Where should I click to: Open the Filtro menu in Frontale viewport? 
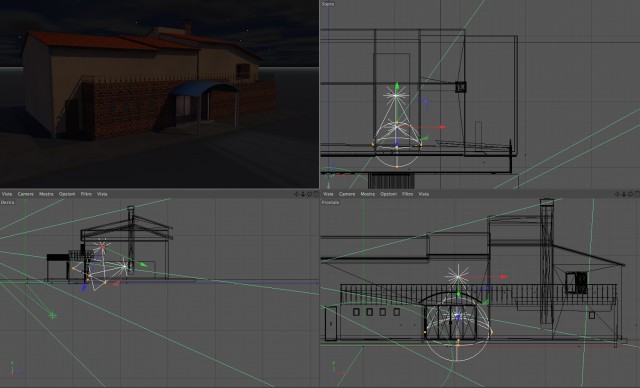pyautogui.click(x=407, y=194)
